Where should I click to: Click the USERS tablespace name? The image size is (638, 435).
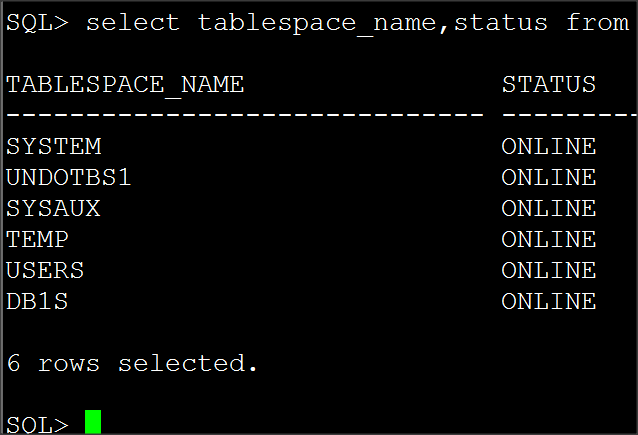tap(45, 271)
